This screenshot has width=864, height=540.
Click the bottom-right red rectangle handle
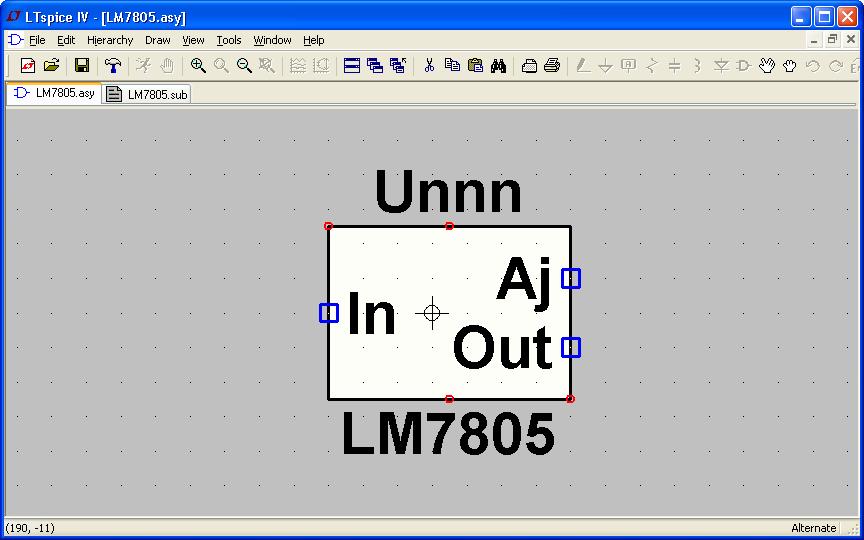pyautogui.click(x=570, y=398)
